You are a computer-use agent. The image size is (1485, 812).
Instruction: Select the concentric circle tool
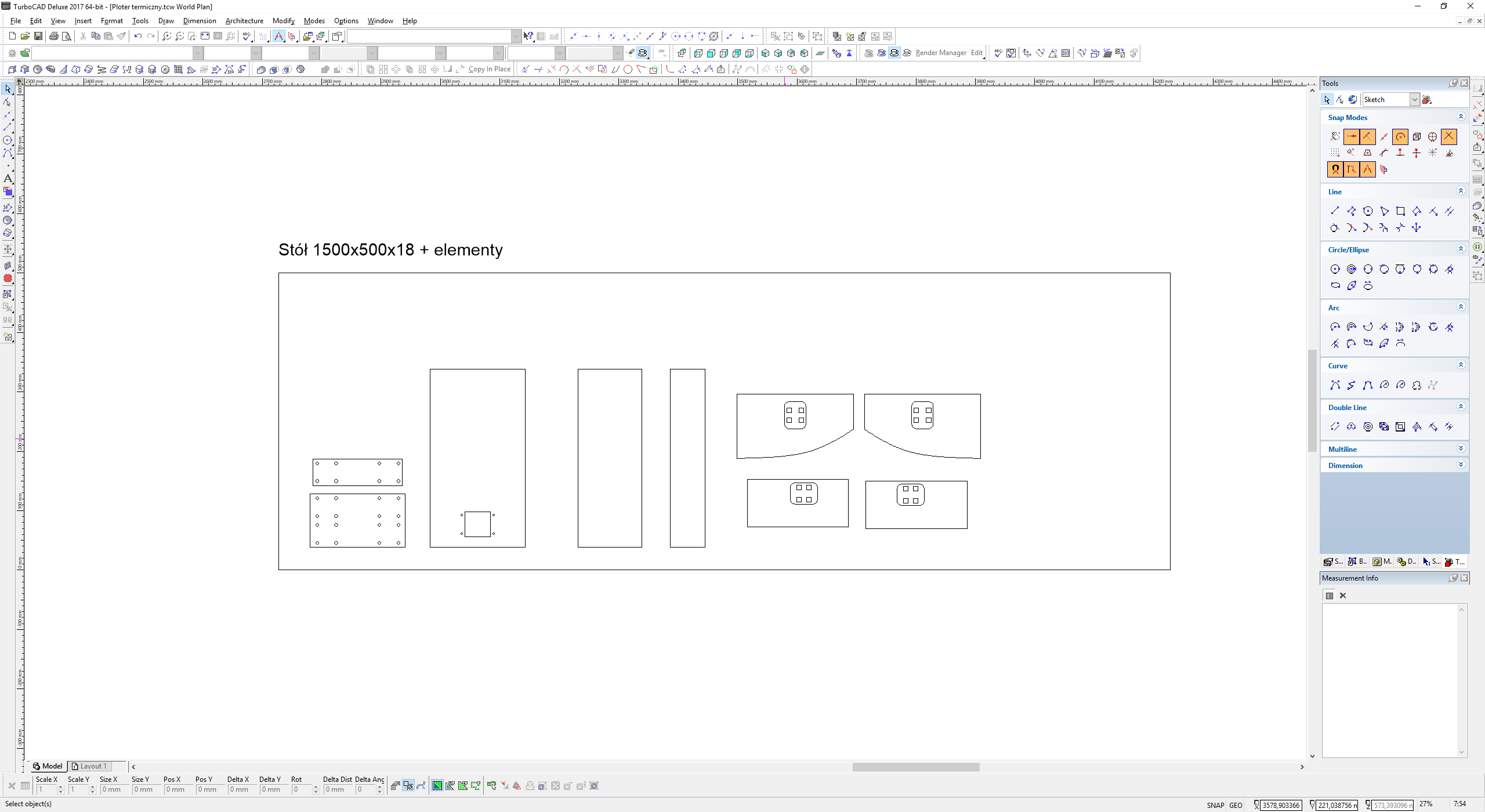(1352, 269)
